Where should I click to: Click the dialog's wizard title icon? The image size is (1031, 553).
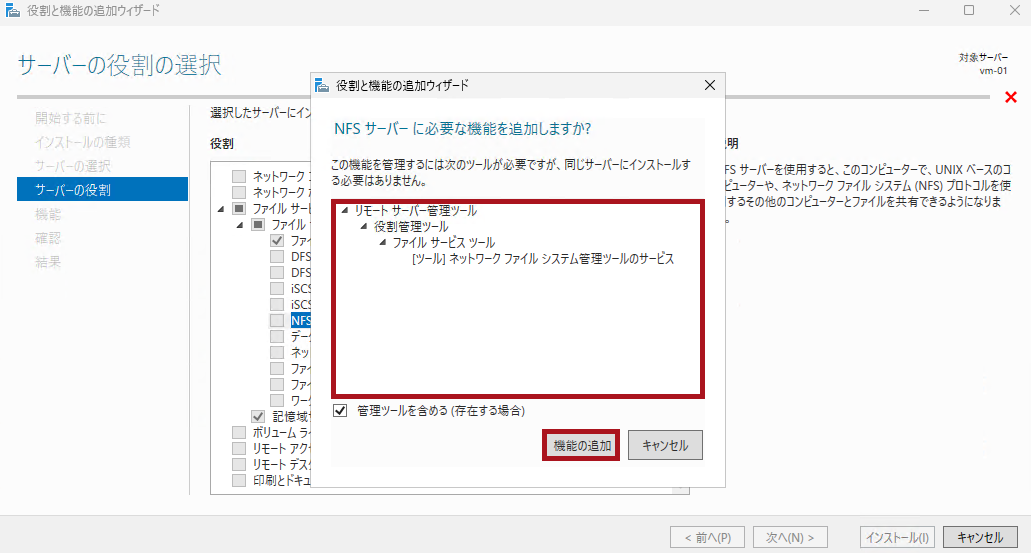[322, 85]
